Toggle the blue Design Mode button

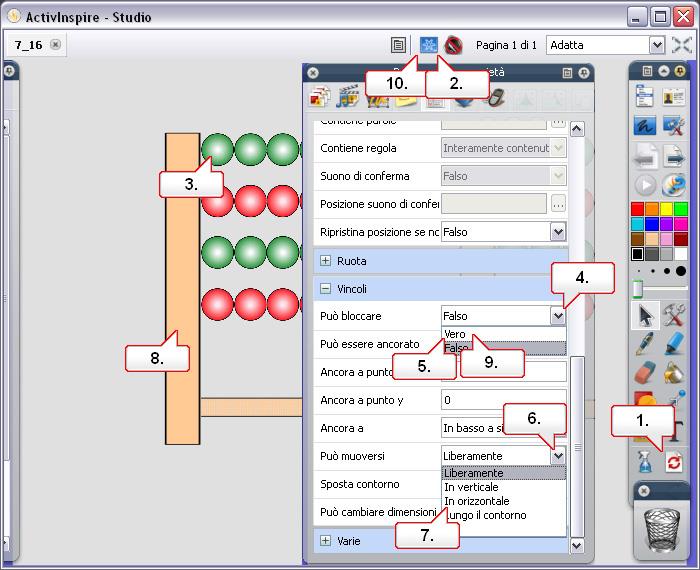tap(429, 45)
